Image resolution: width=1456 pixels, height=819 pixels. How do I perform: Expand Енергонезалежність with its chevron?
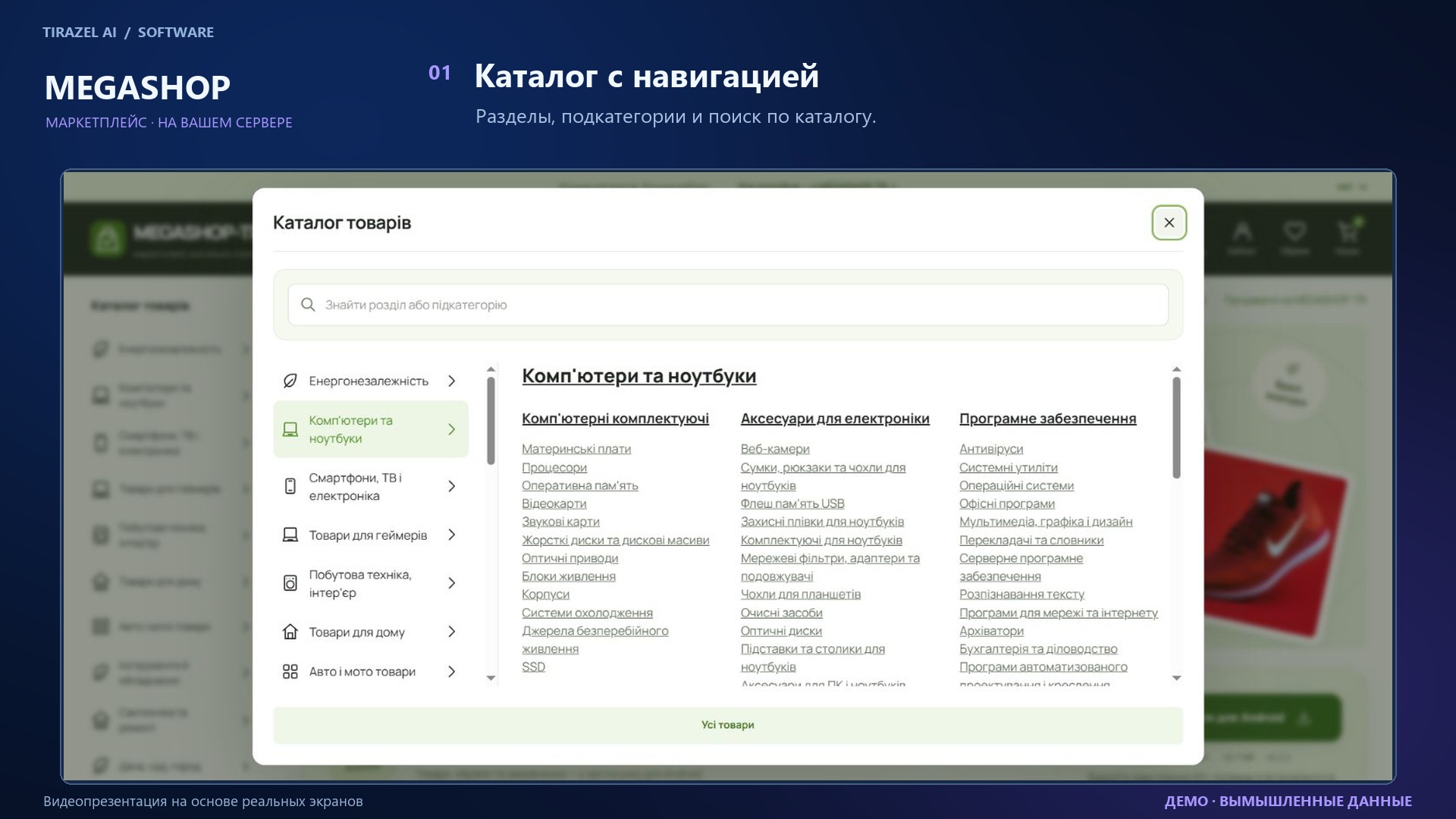[x=452, y=381]
